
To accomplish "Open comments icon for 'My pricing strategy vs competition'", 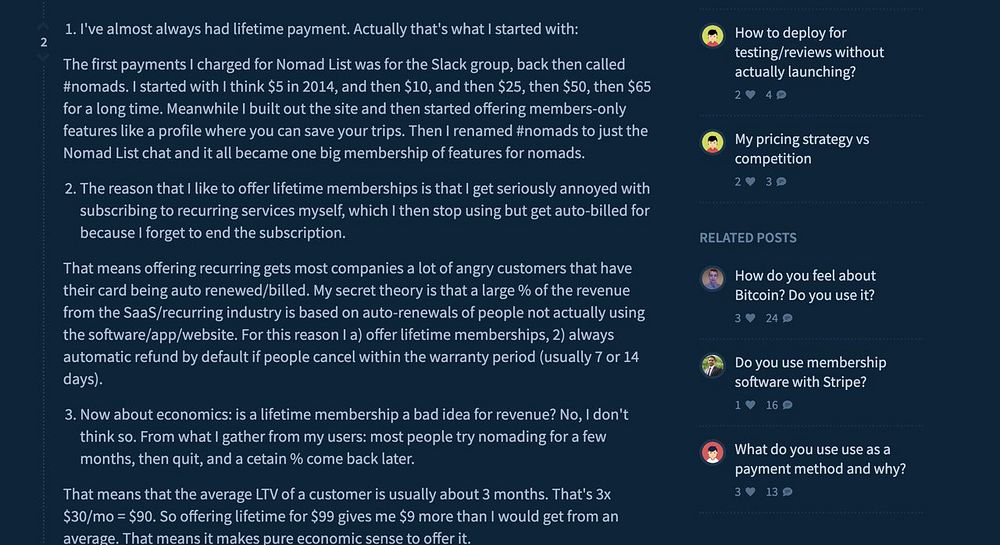I will click(x=781, y=182).
